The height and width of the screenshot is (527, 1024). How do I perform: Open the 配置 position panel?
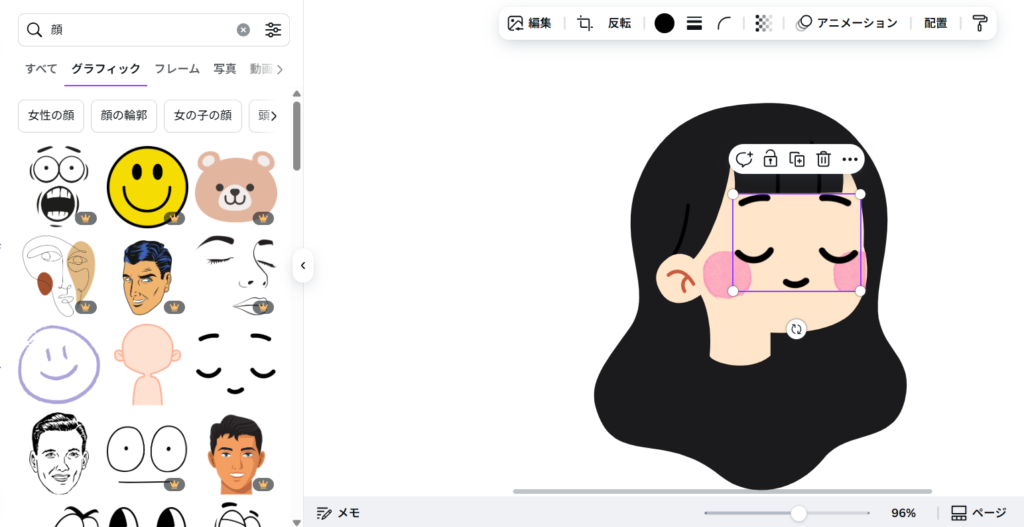[x=936, y=24]
